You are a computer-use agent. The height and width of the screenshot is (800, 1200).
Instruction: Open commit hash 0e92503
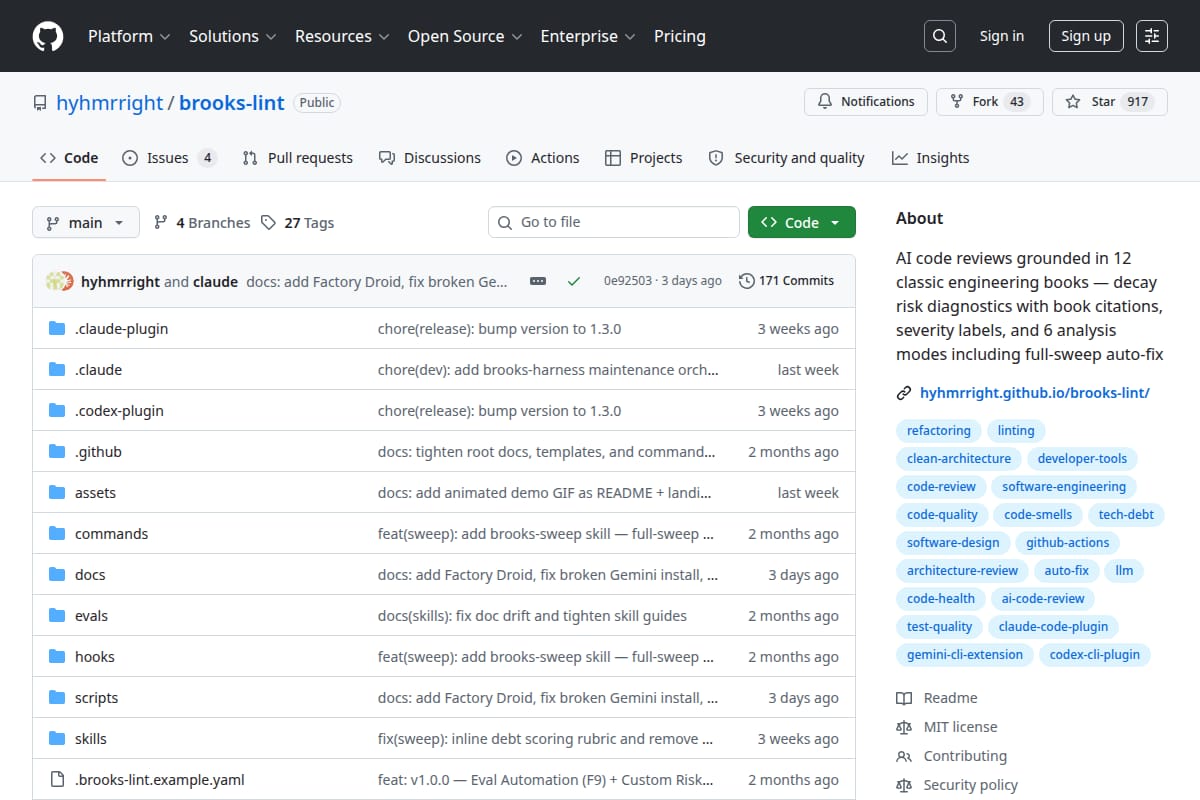[x=627, y=281]
